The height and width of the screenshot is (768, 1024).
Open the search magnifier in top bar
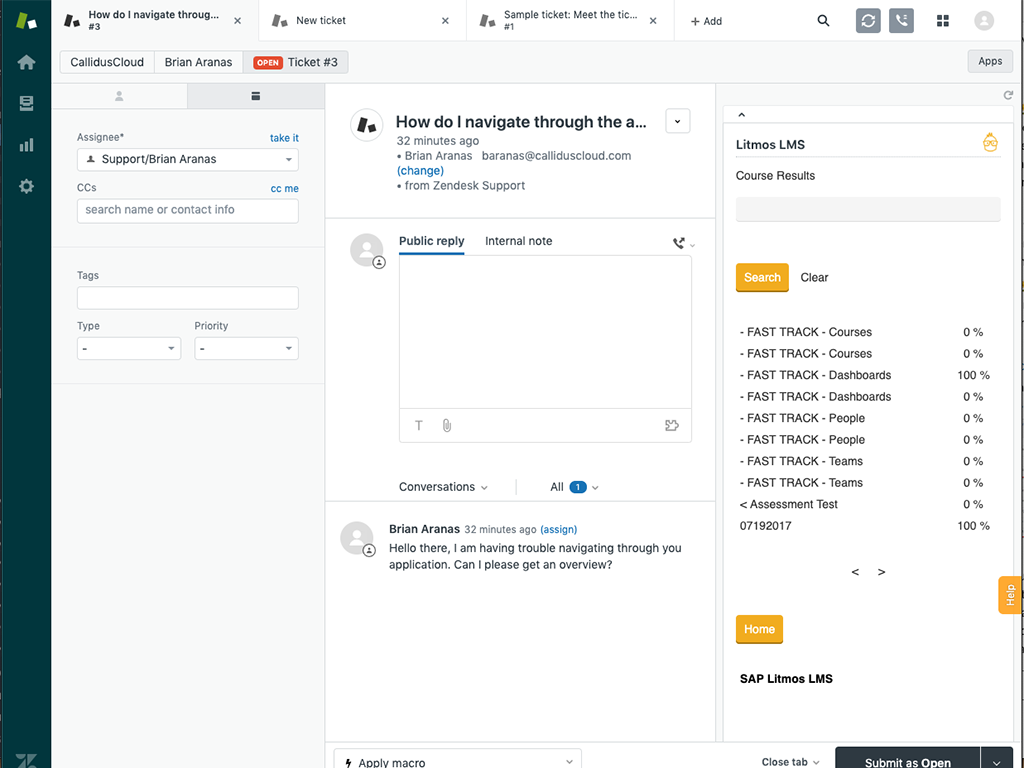click(824, 21)
